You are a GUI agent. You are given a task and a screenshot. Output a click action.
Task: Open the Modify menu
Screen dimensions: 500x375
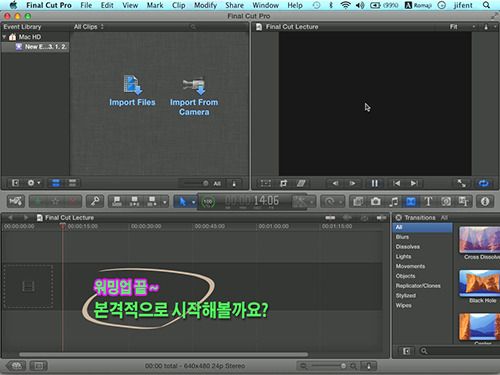click(205, 5)
